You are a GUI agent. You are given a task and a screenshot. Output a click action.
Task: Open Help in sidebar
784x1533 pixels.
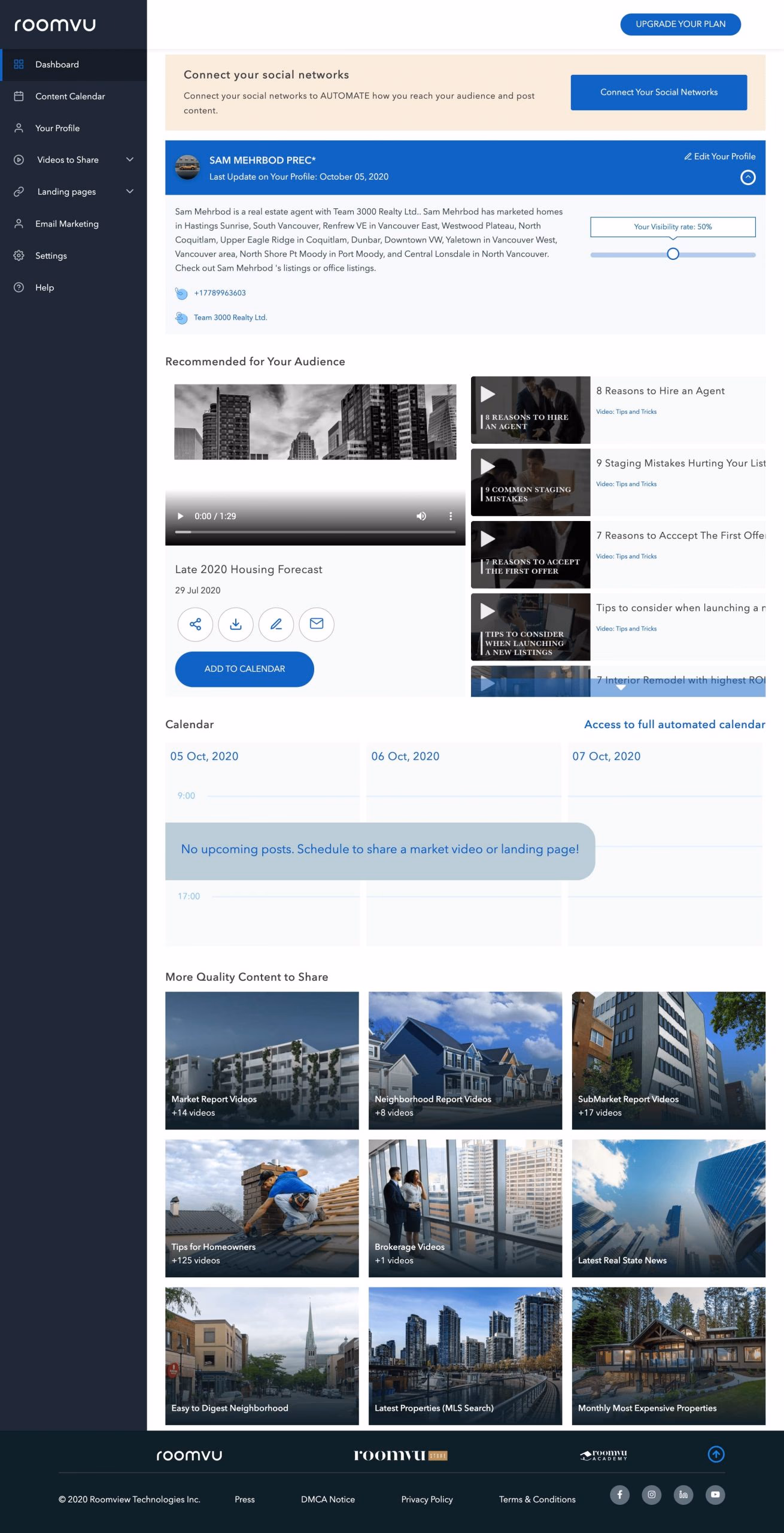pyautogui.click(x=73, y=287)
